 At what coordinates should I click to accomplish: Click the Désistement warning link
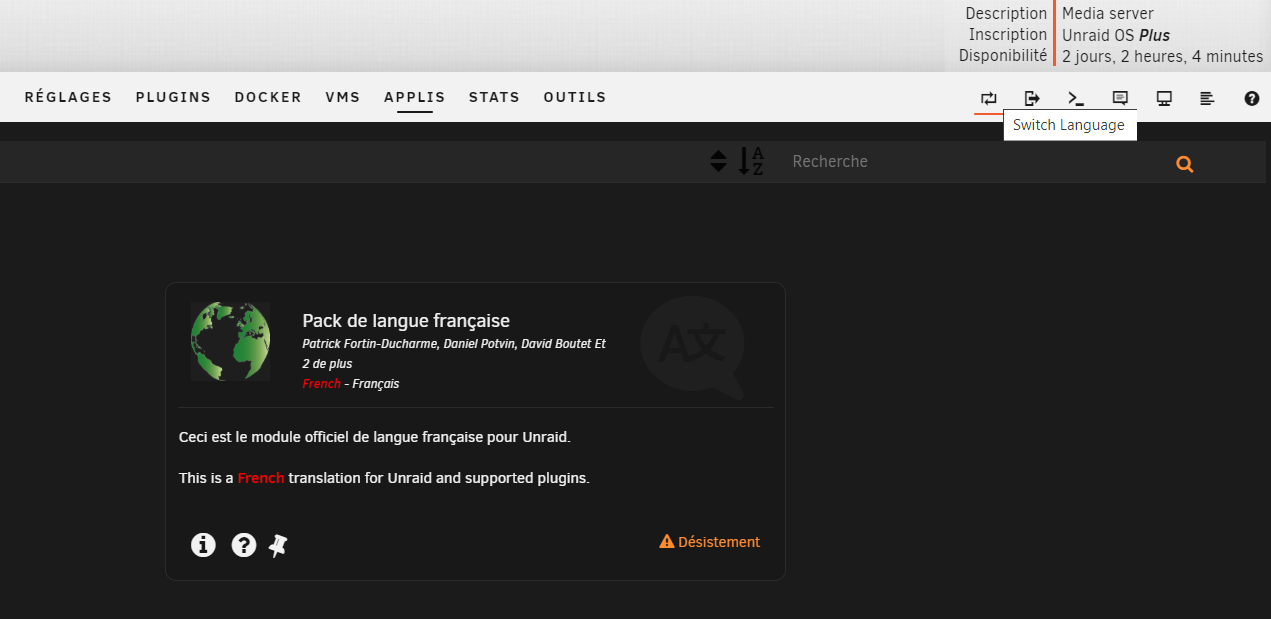pos(710,542)
